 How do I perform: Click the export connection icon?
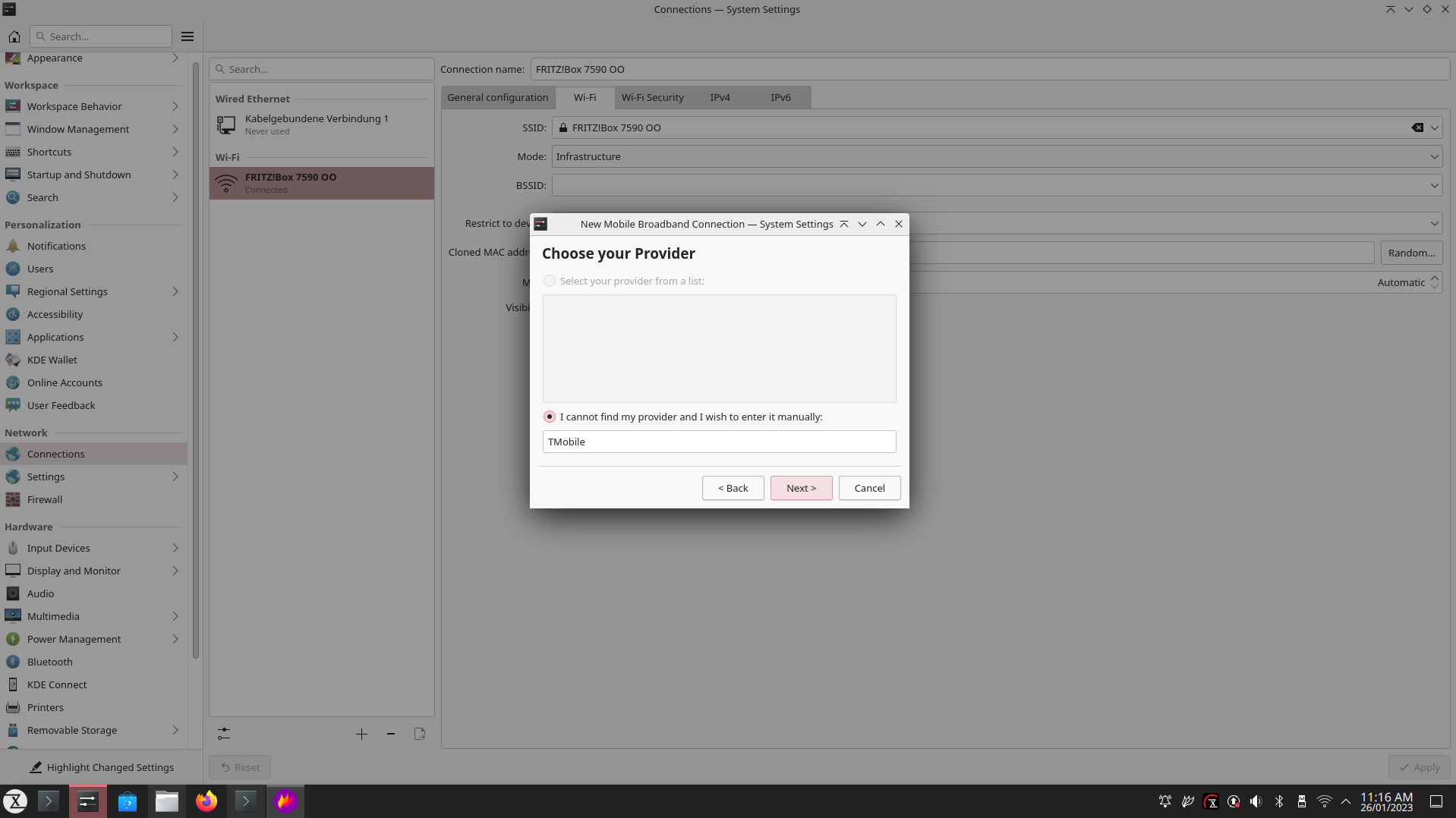pos(420,734)
